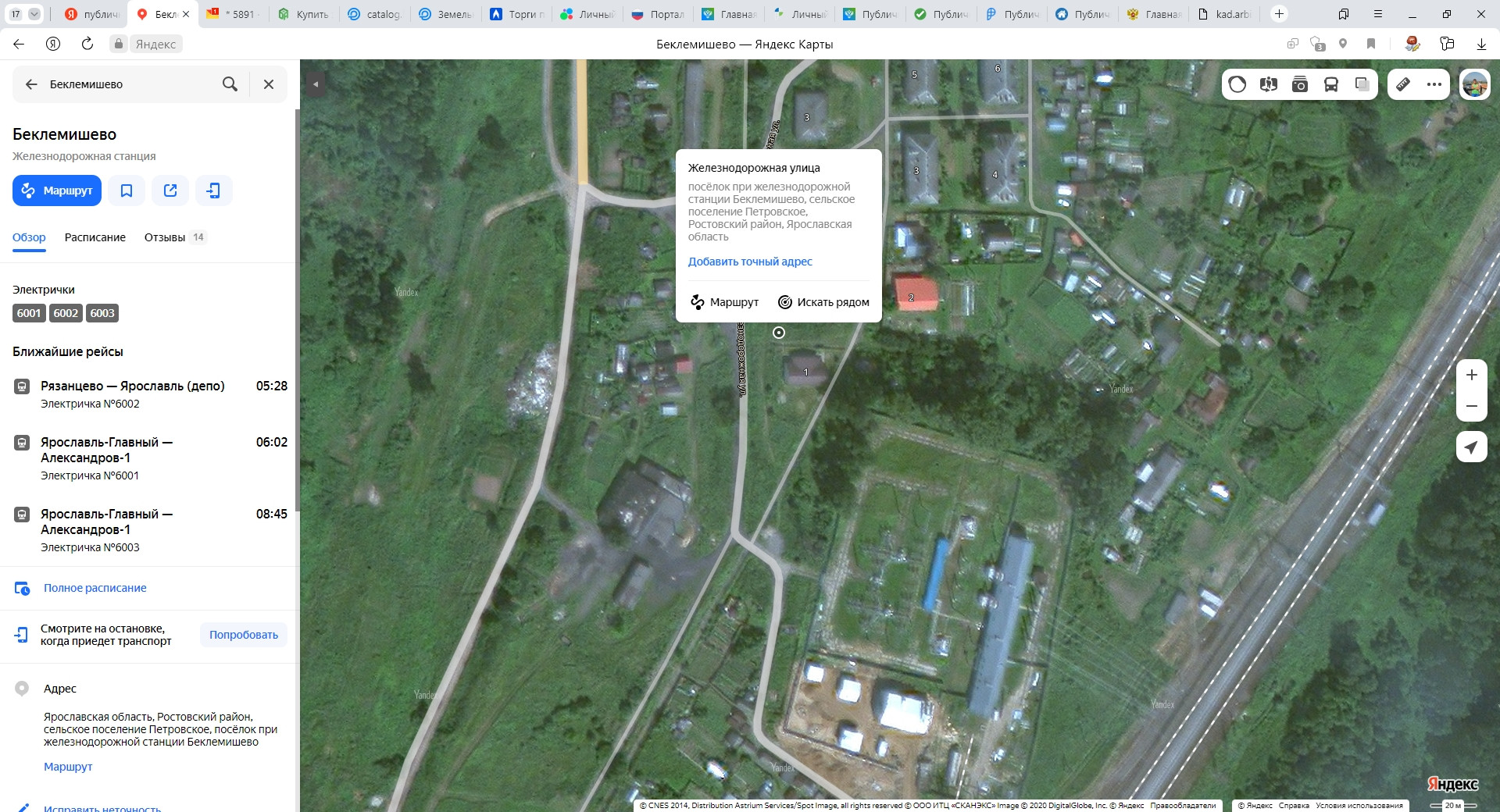The height and width of the screenshot is (812, 1500).
Task: Click Добавить точный адрес in the popup
Action: pos(750,262)
